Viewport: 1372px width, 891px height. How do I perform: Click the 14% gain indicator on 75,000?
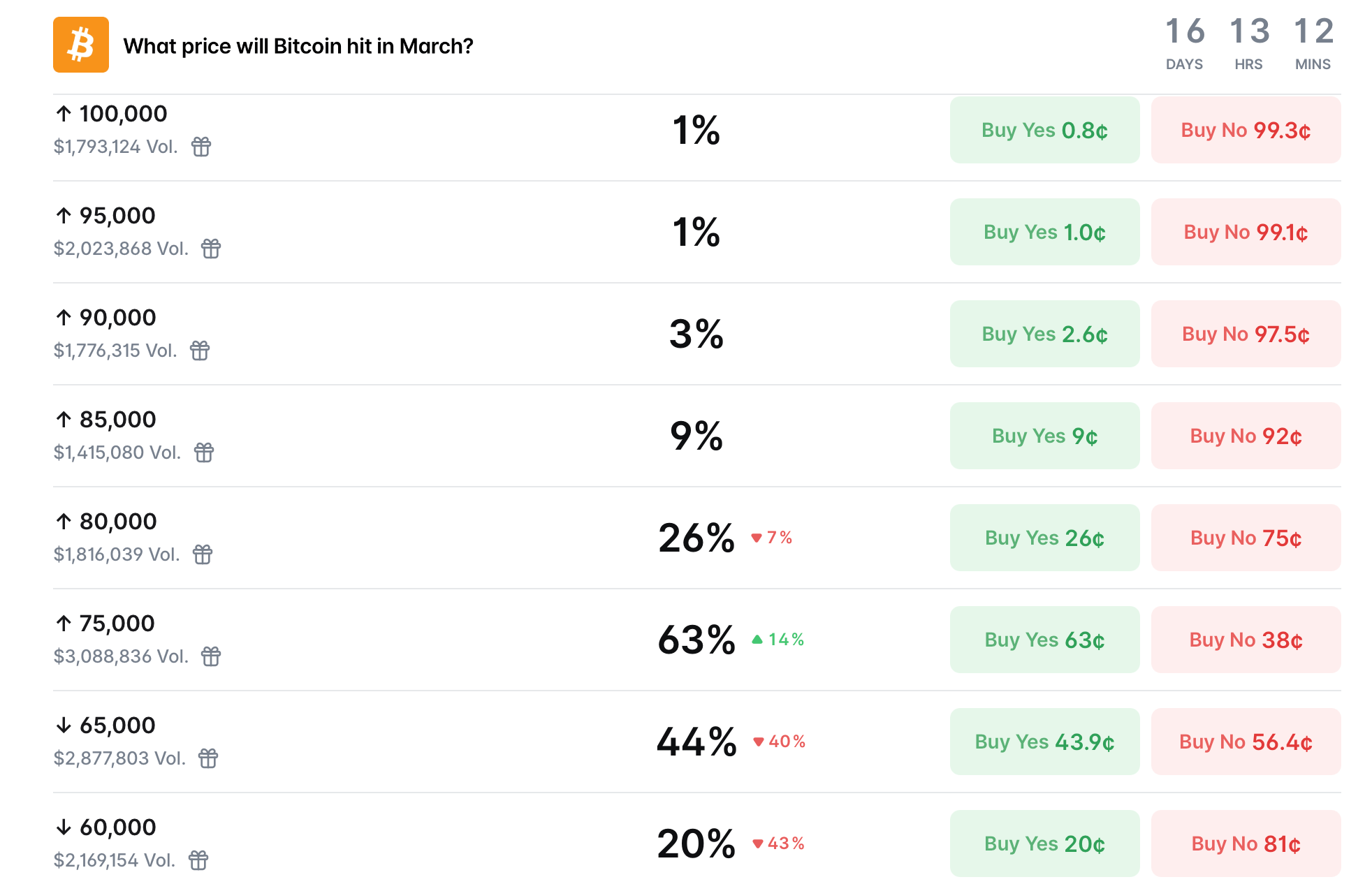(x=778, y=639)
